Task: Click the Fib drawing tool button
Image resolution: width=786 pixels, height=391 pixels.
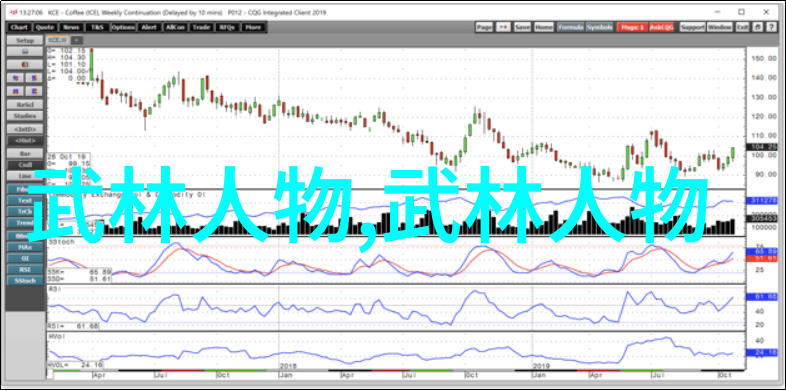Action: point(25,189)
